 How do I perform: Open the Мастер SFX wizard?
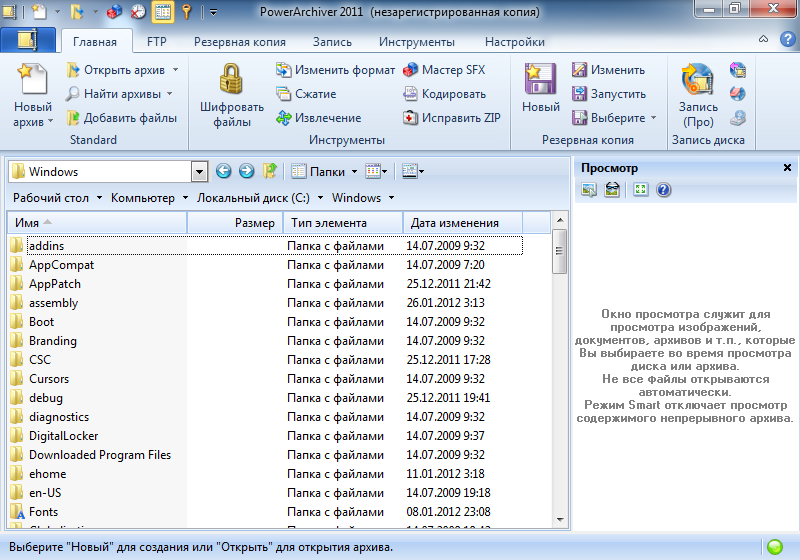[444, 70]
